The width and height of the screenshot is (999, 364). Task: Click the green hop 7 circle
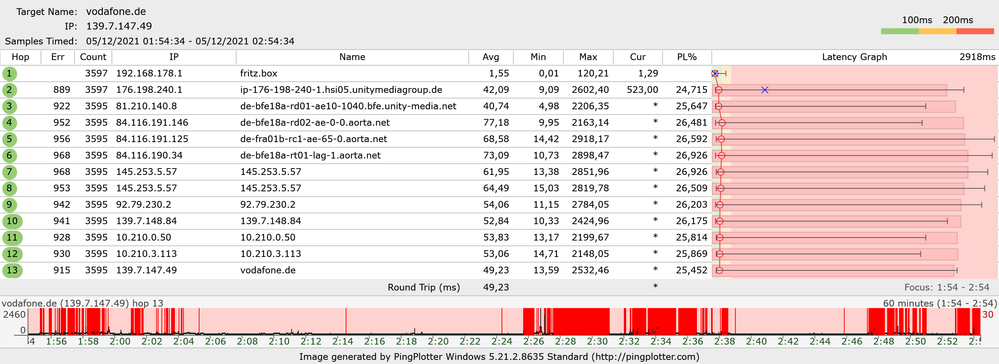[10, 171]
